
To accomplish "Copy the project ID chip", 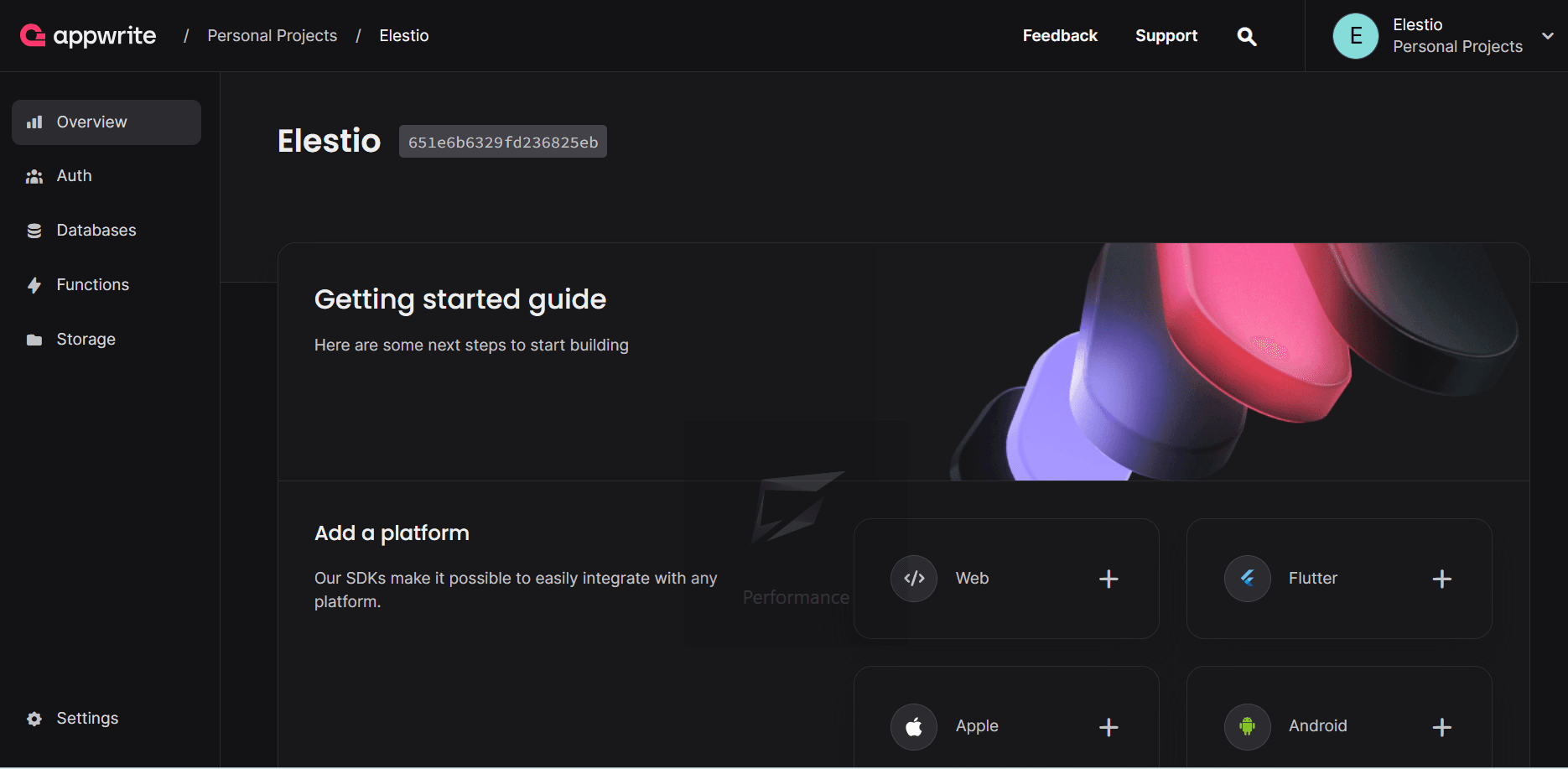I will click(x=502, y=141).
